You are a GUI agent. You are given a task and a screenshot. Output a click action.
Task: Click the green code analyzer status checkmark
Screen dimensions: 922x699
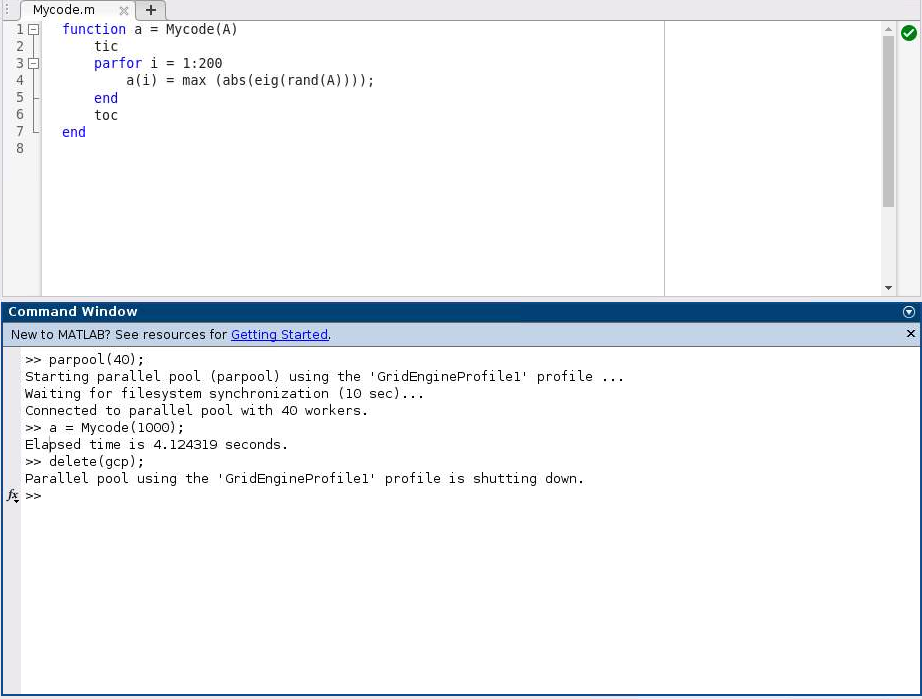pyautogui.click(x=908, y=33)
